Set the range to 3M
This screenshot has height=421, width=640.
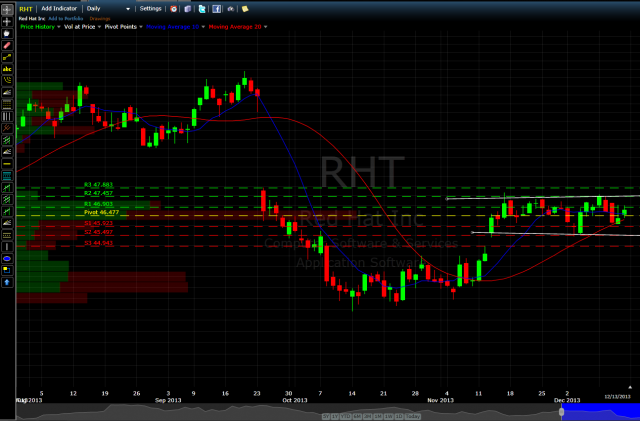(368, 417)
